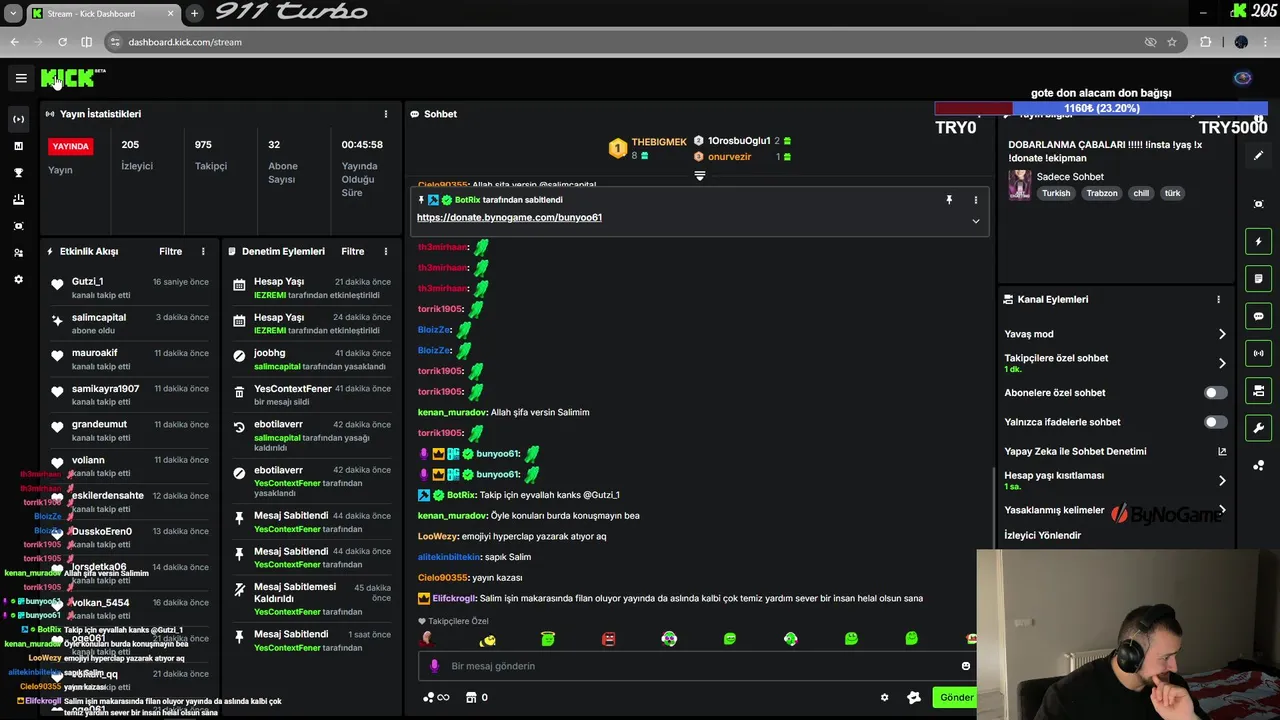Open Denetim Eylemleri three-dot menu

pos(386,252)
